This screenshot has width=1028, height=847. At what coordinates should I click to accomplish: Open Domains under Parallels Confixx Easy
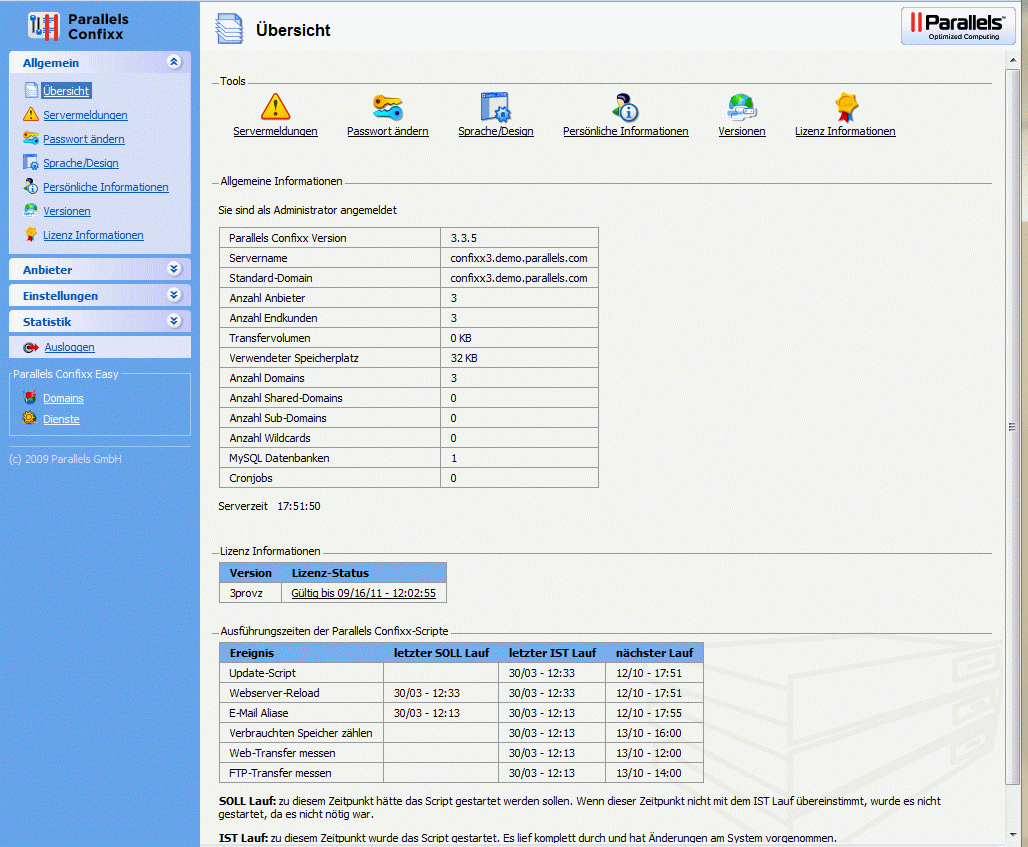(63, 398)
